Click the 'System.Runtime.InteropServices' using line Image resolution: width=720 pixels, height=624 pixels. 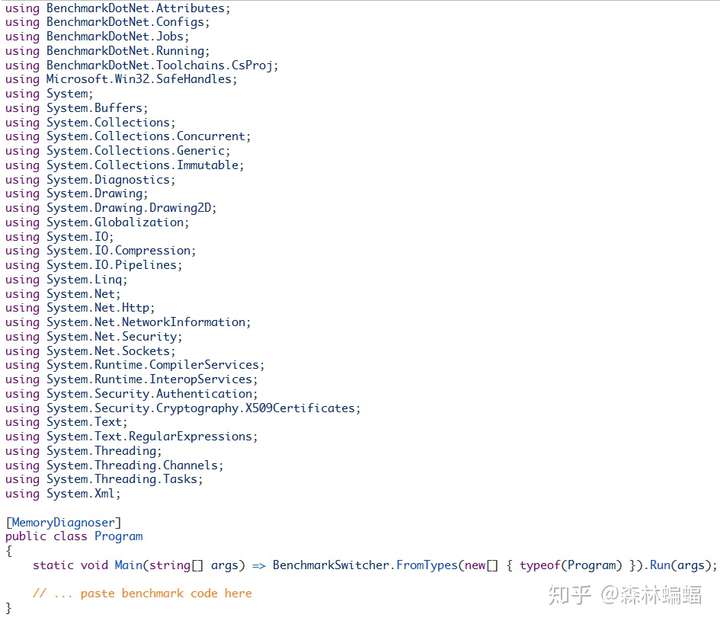click(x=131, y=380)
